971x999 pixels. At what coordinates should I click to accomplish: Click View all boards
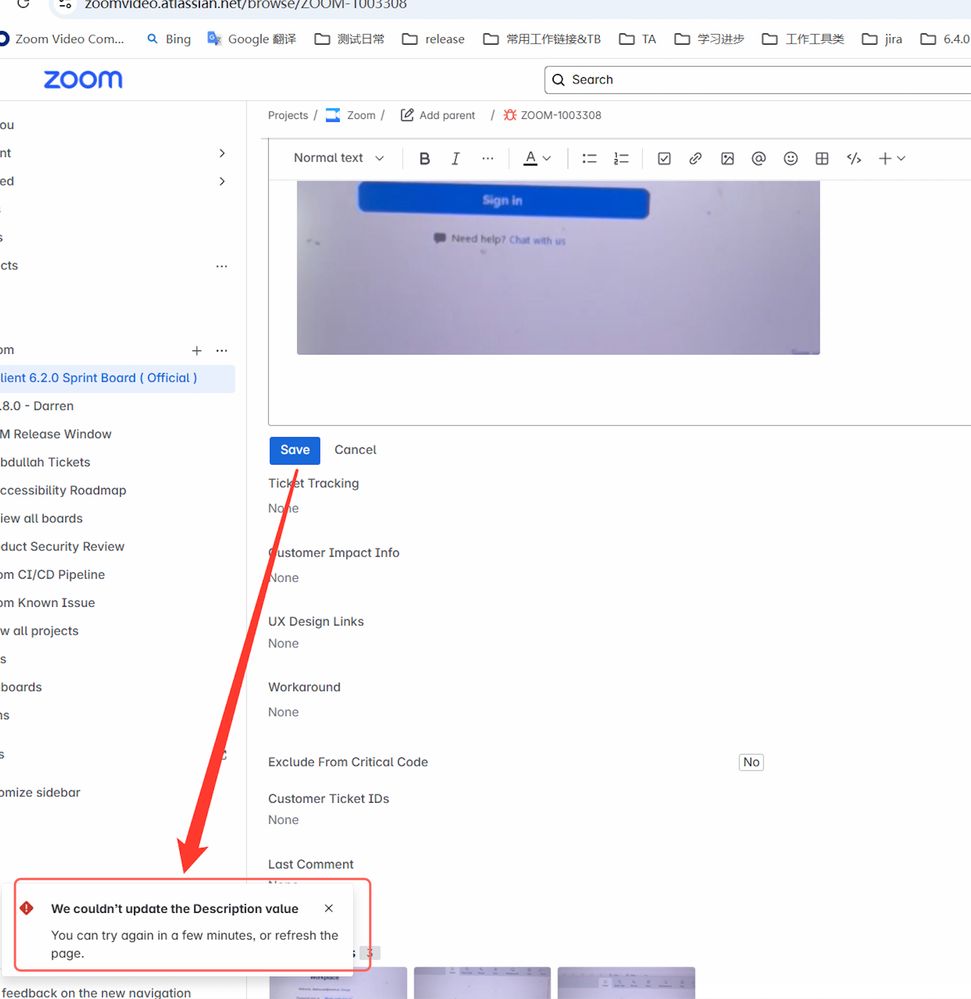click(x=41, y=518)
